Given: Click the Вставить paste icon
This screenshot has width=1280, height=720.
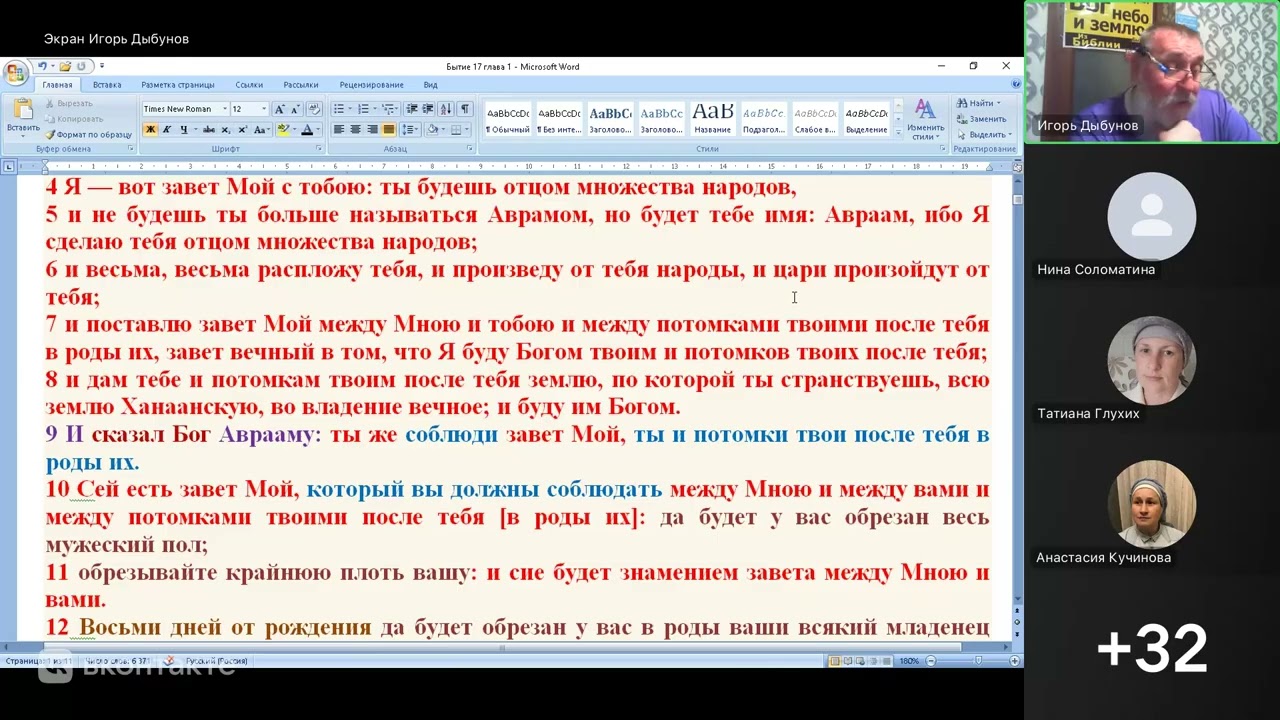Looking at the screenshot, I should tap(23, 109).
